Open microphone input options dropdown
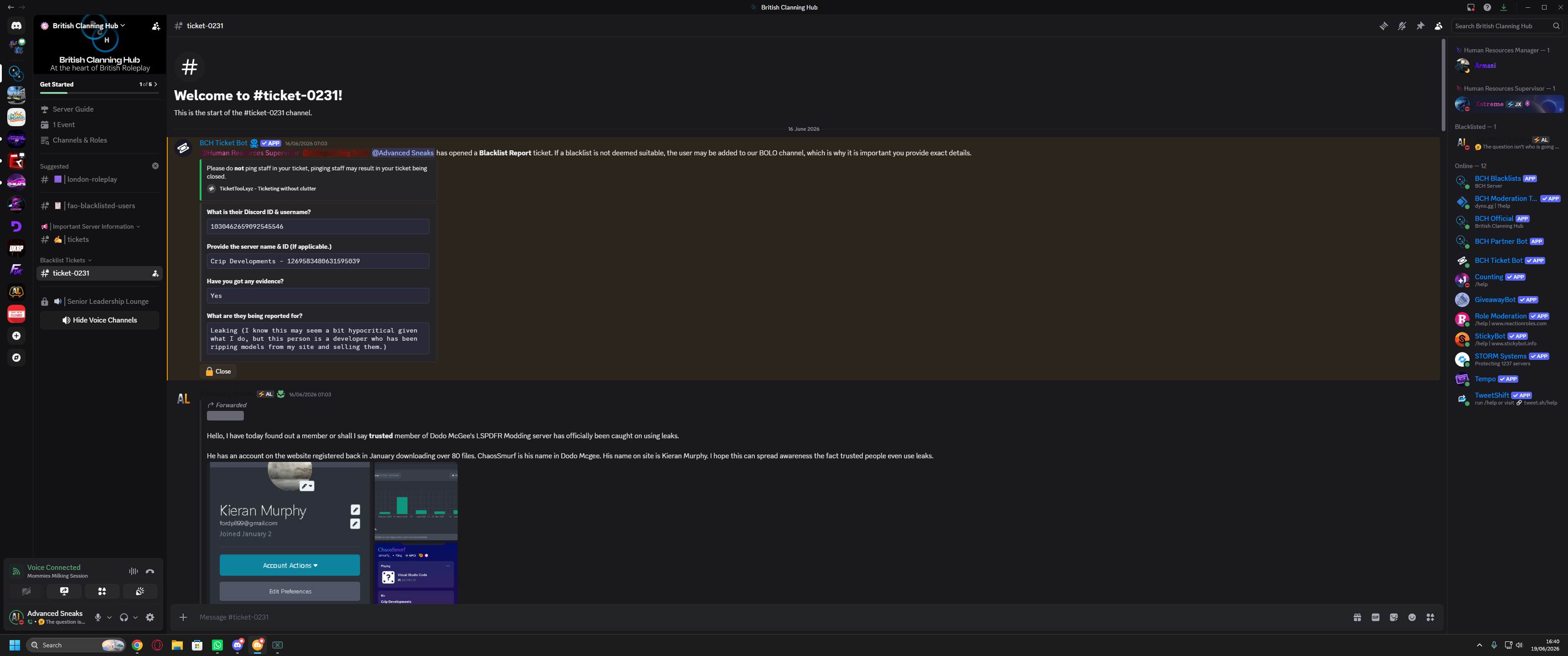Viewport: 1568px width, 656px height. point(109,618)
